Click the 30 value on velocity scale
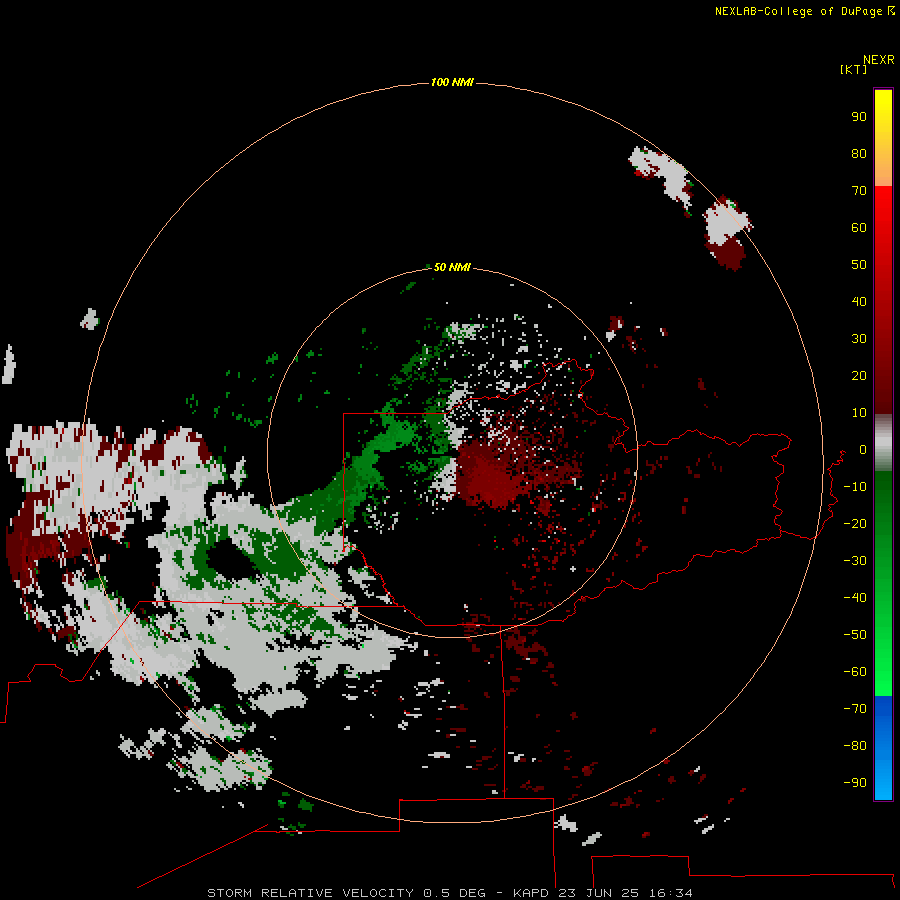The image size is (900, 900). tap(859, 339)
